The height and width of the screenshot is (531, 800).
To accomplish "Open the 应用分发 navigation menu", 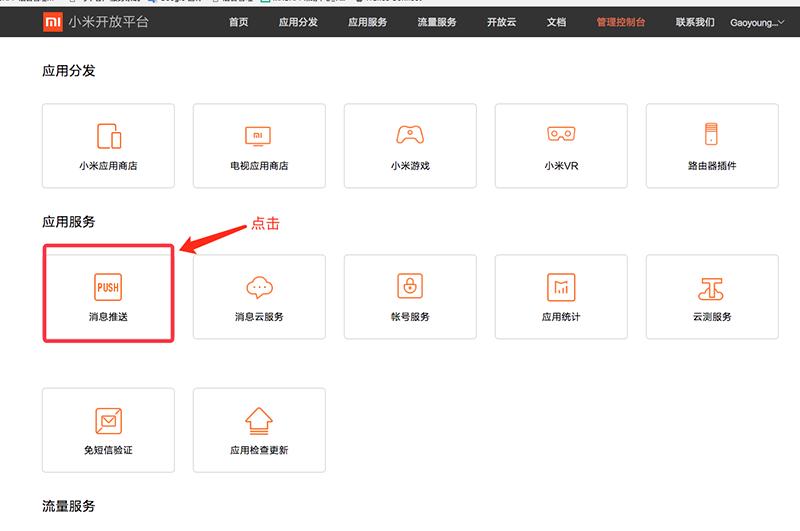I will coord(298,22).
